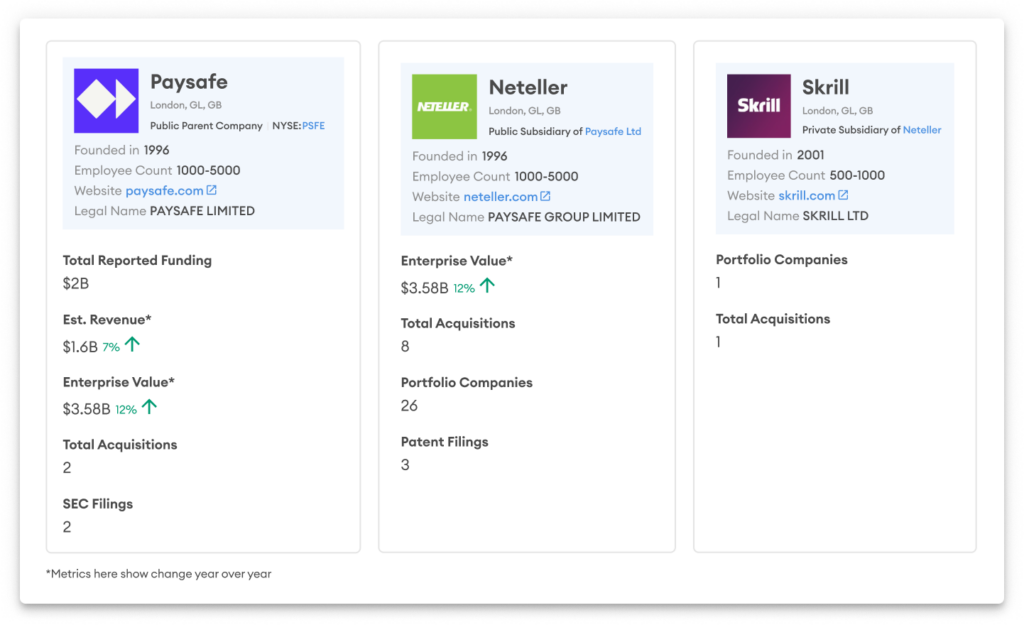This screenshot has width=1024, height=625.
Task: Click the Paysafe purple logo
Action: 106,101
